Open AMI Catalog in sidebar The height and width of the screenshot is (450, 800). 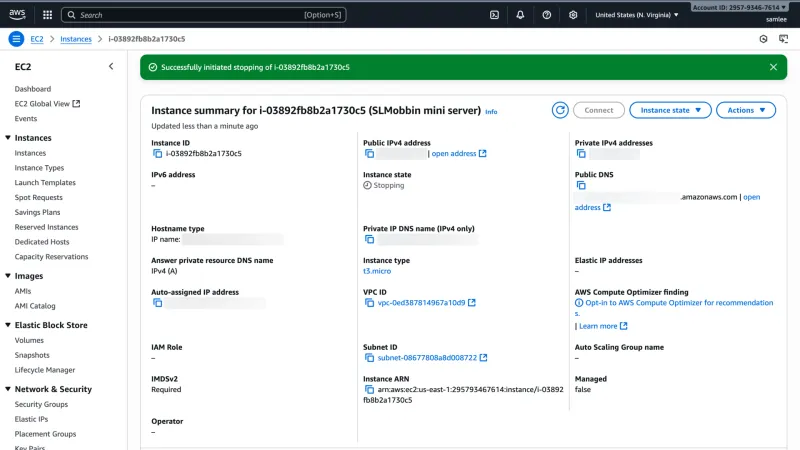tap(35, 306)
